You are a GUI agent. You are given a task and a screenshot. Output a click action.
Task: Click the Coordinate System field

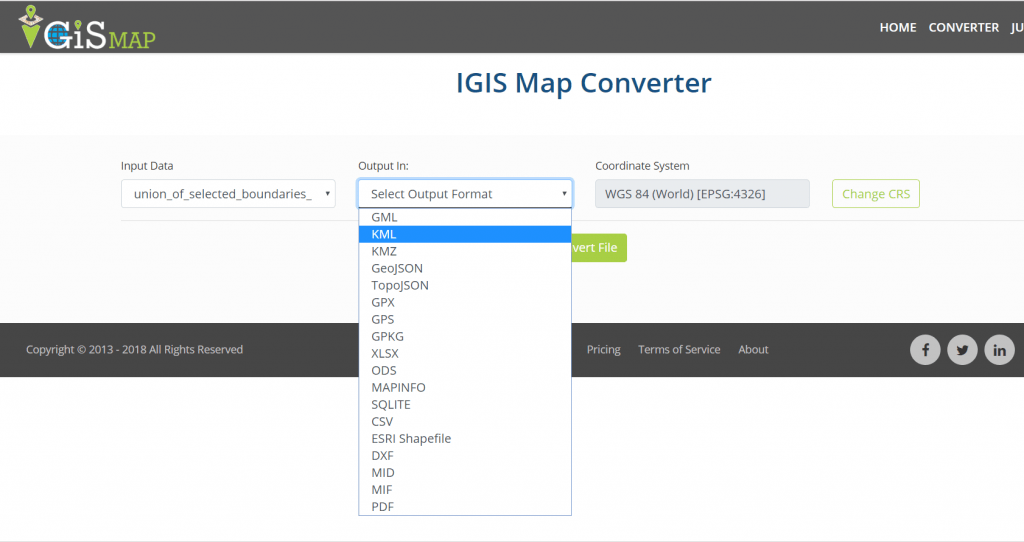pyautogui.click(x=702, y=194)
